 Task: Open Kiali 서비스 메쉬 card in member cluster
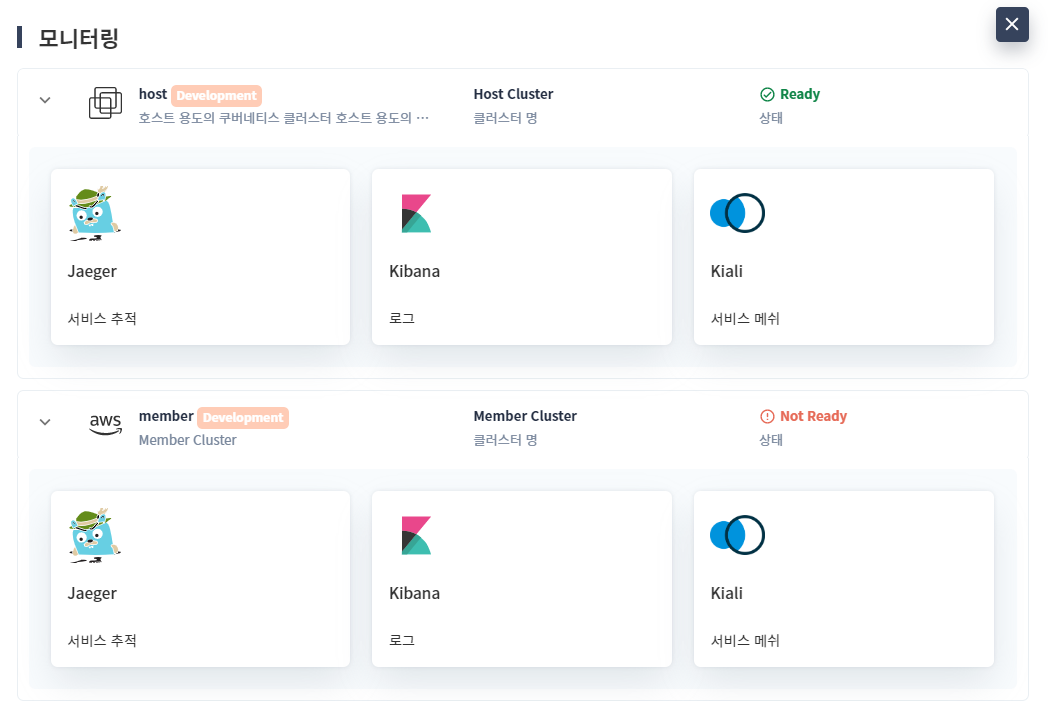click(x=843, y=579)
